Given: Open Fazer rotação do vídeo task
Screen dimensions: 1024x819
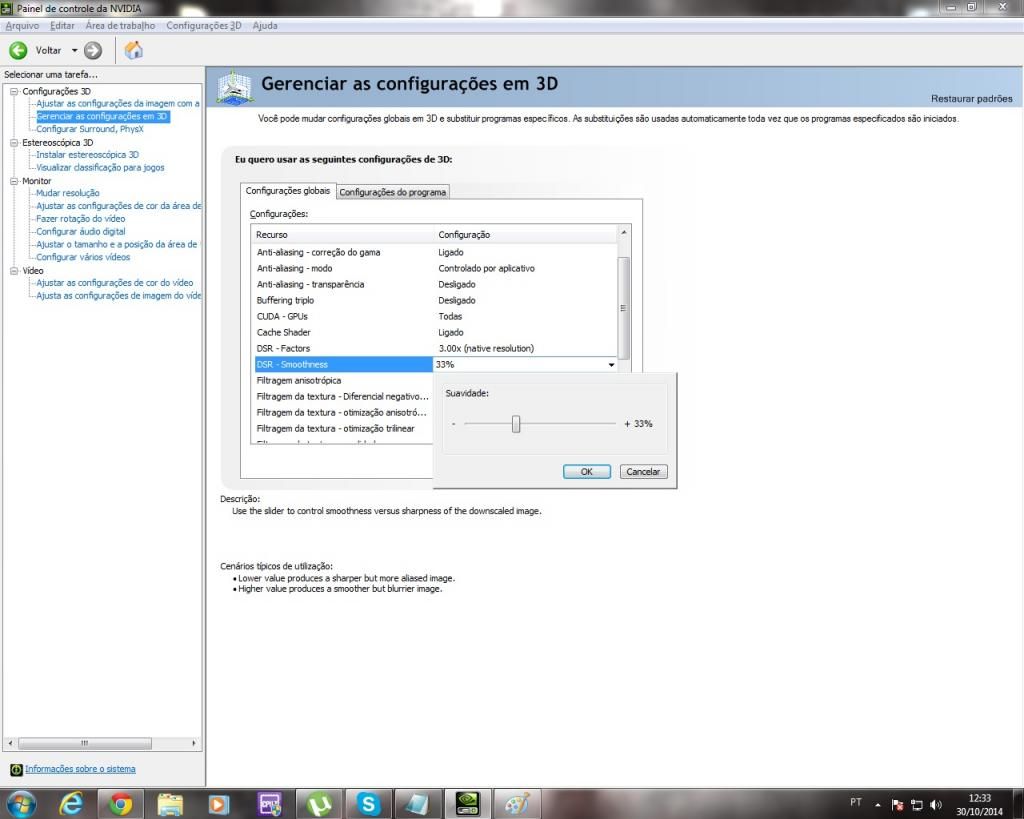Looking at the screenshot, I should tap(80, 219).
